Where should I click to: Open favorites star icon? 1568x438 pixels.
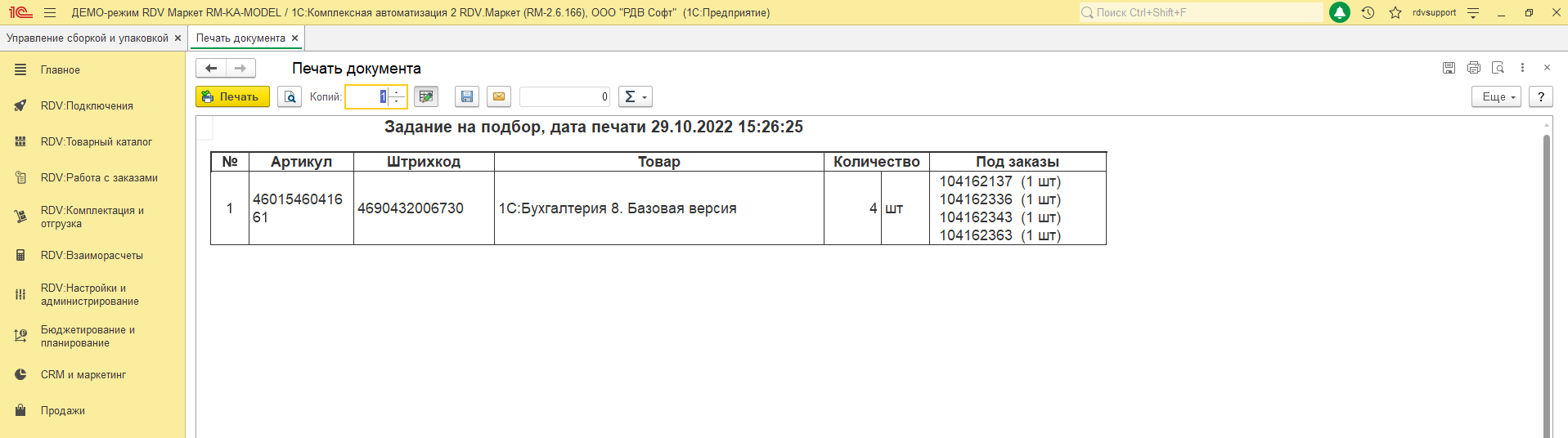[1395, 12]
